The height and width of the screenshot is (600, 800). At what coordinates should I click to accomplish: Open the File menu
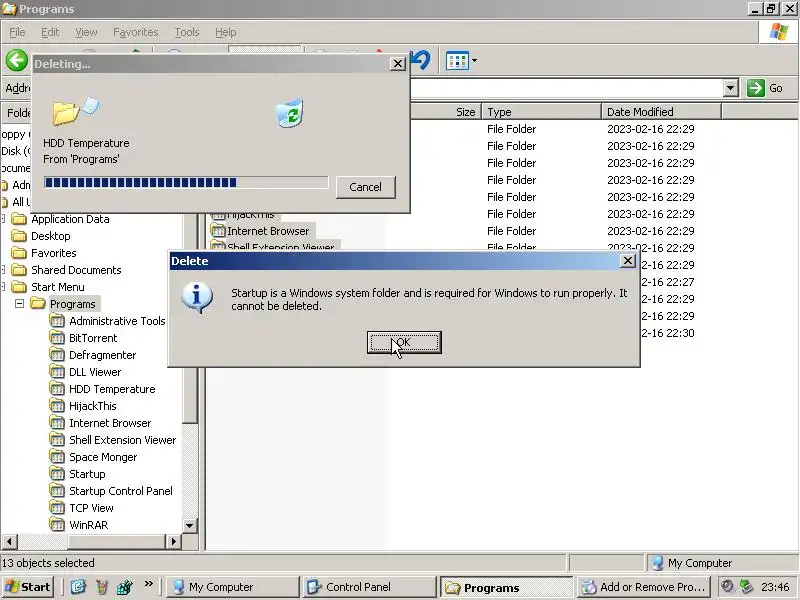17,32
